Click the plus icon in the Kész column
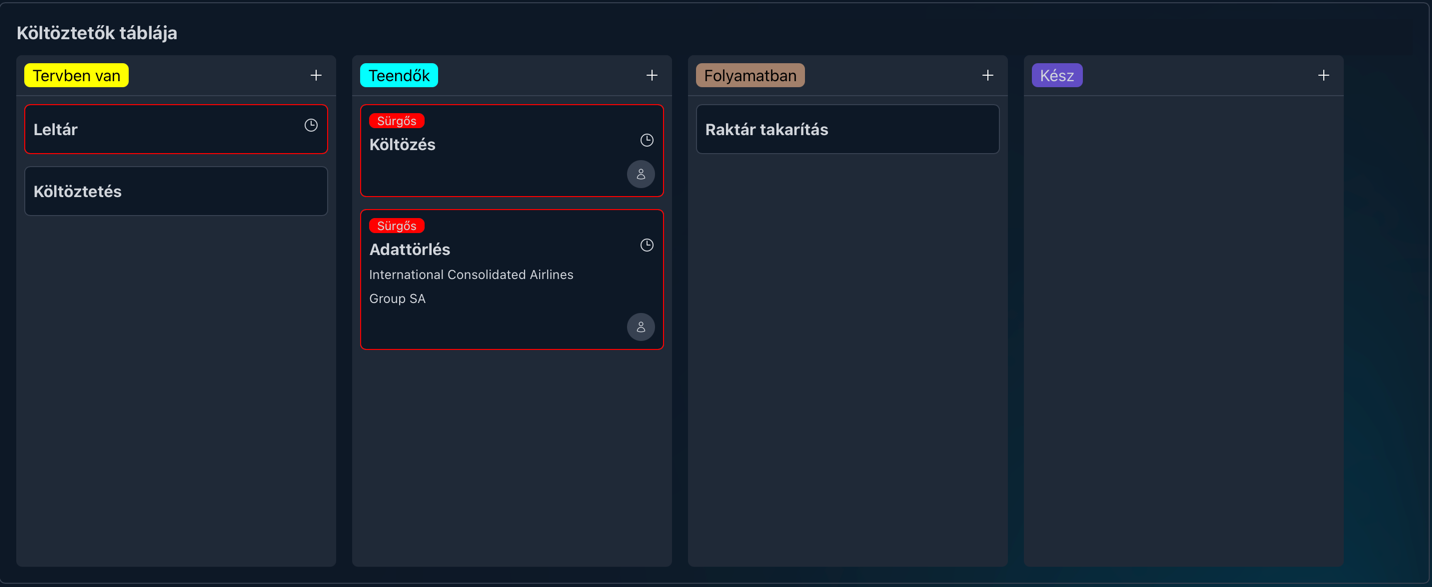Viewport: 1432px width, 587px height. (1323, 74)
